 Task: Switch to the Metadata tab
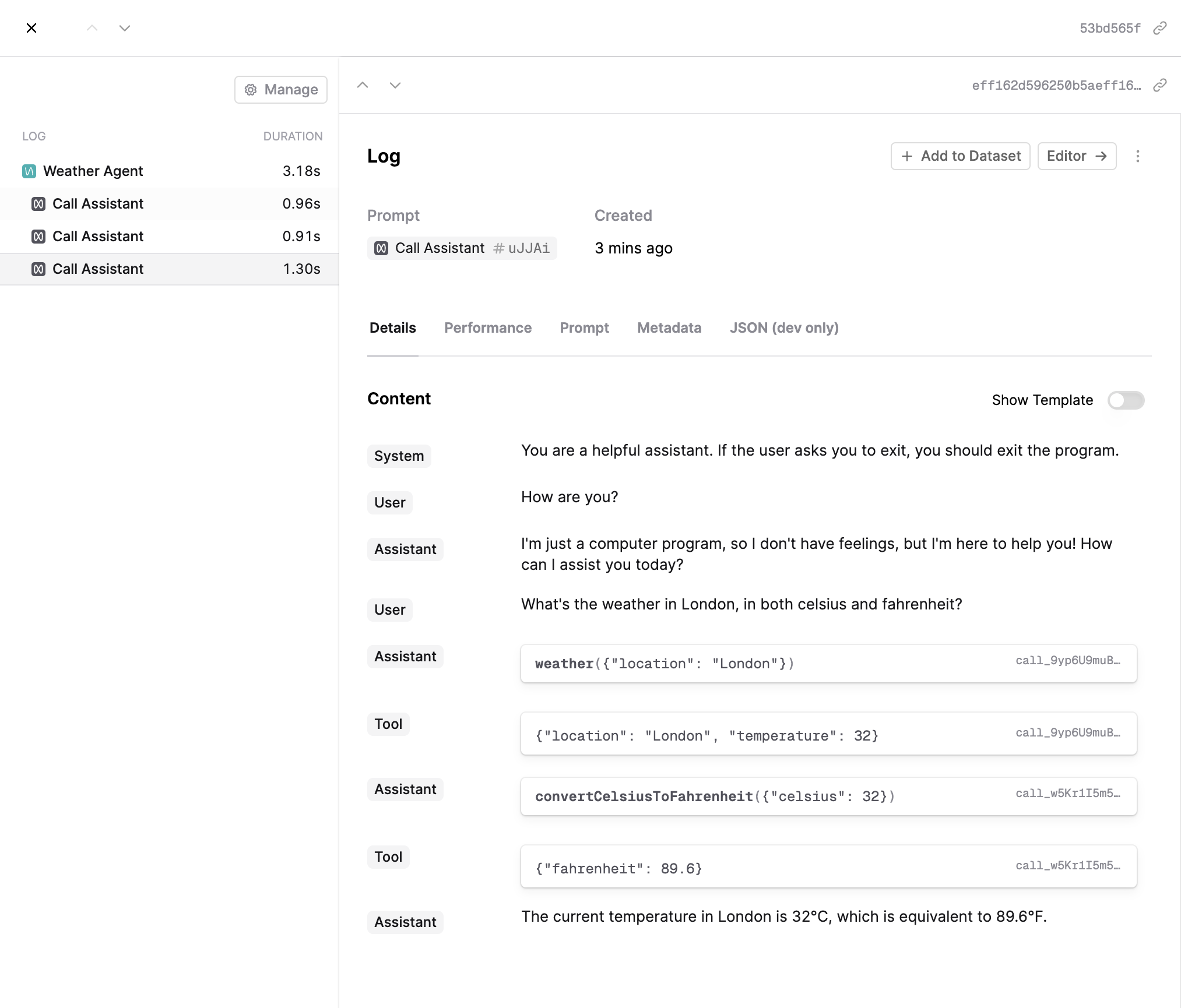click(669, 328)
